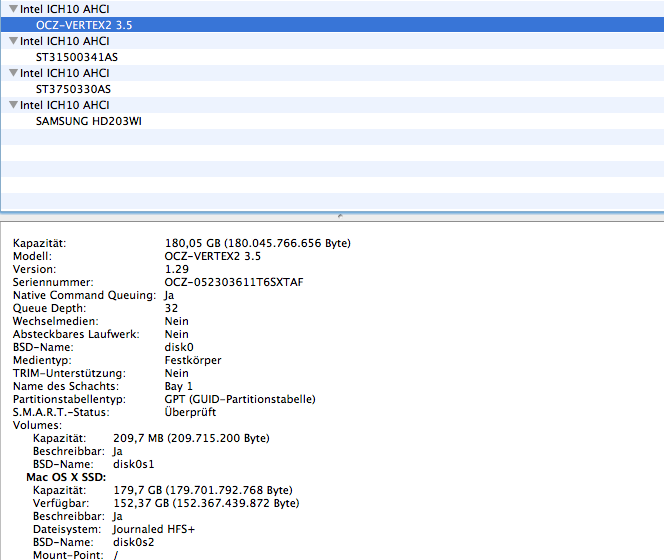
Task: Click the S.M.A.R.T. status value Überprüft
Action: [190, 412]
